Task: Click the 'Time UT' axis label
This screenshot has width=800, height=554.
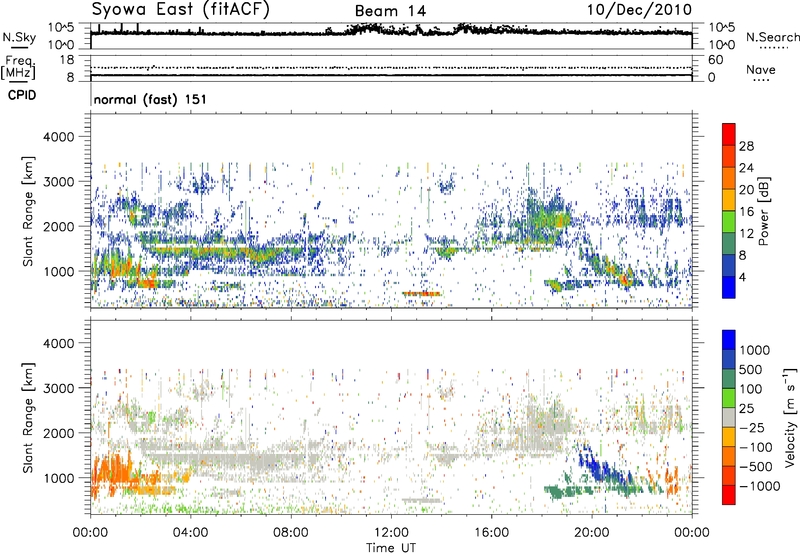Action: 391,548
